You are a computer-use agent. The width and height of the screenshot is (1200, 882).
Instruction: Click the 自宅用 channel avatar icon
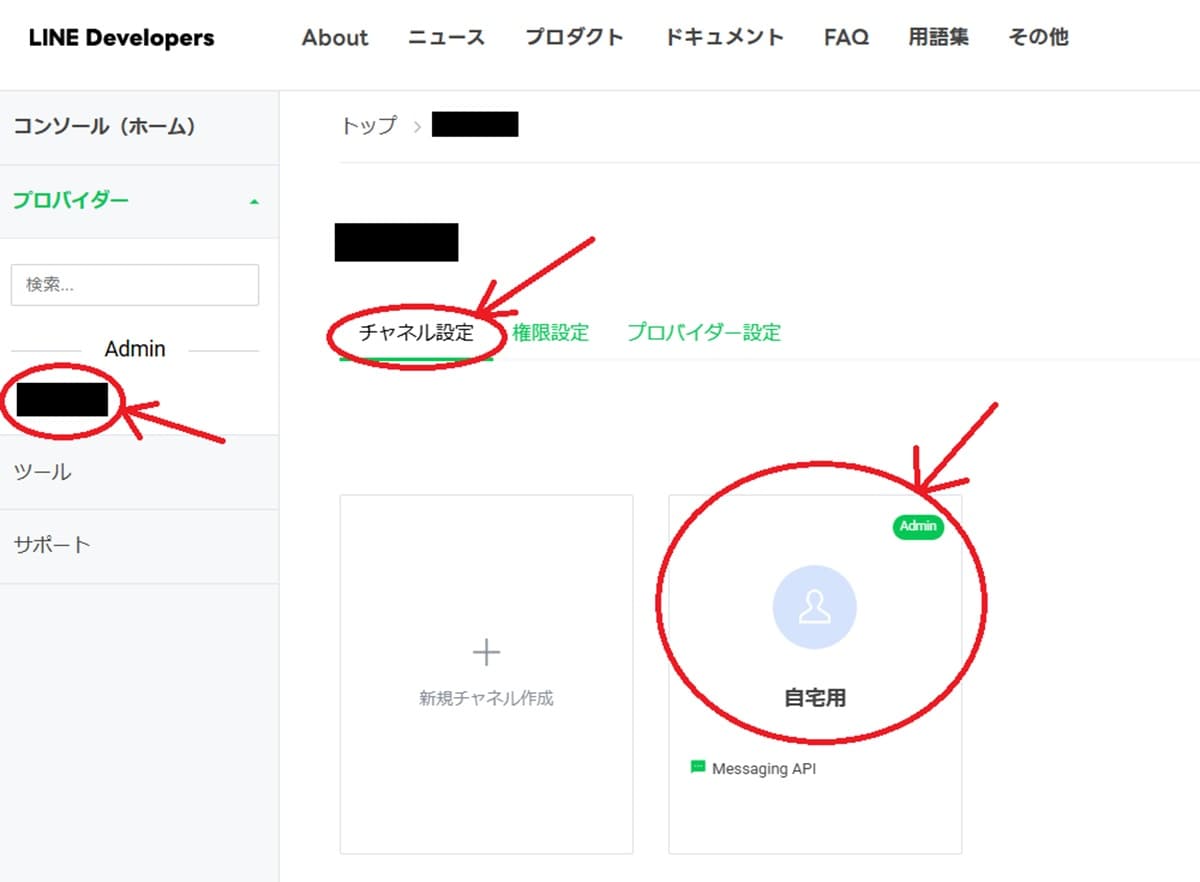click(814, 607)
